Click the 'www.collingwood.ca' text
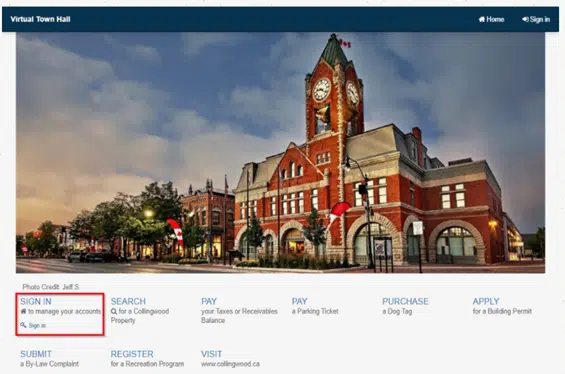565x374 pixels. pos(230,364)
